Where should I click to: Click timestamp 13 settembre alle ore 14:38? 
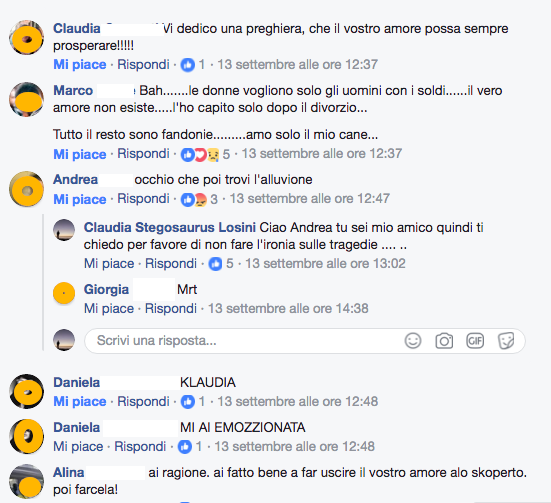pos(288,309)
